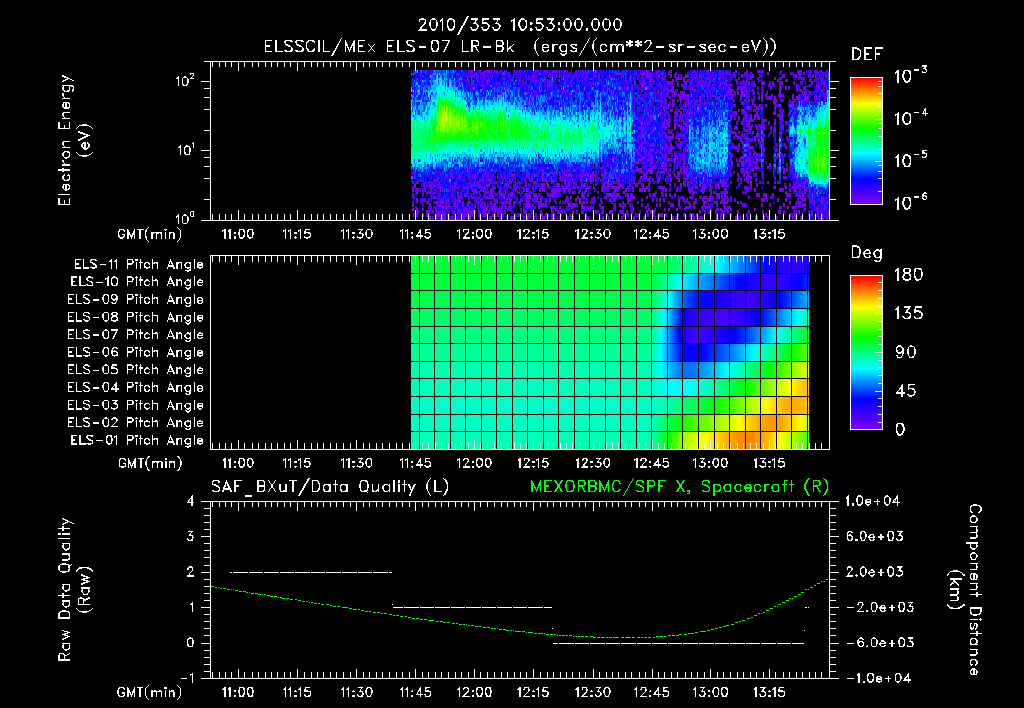Click the GMT(min) label under the spectrogram
This screenshot has width=1024, height=708.
coord(150,234)
